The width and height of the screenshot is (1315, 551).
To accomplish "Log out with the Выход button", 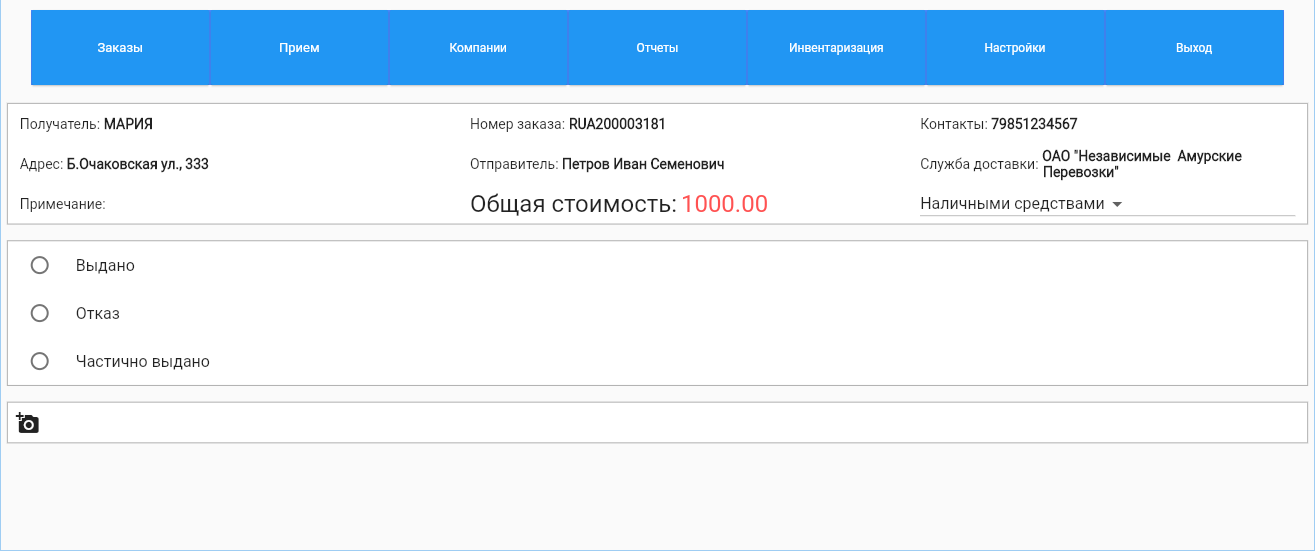I will (1194, 47).
